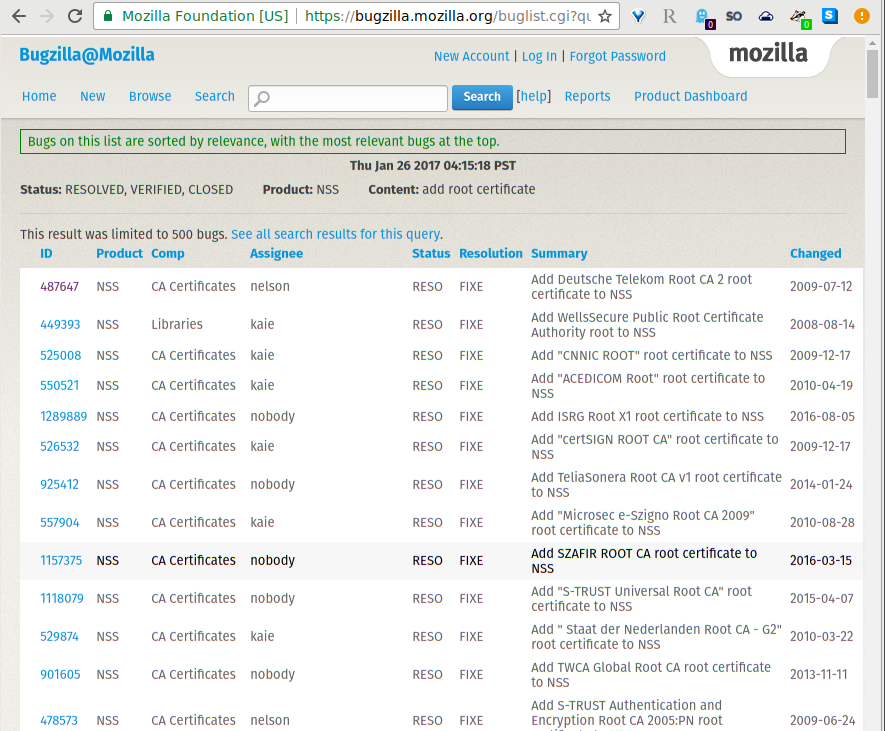Sort the list by Resolution column
Screen dimensions: 885x731
[491, 253]
